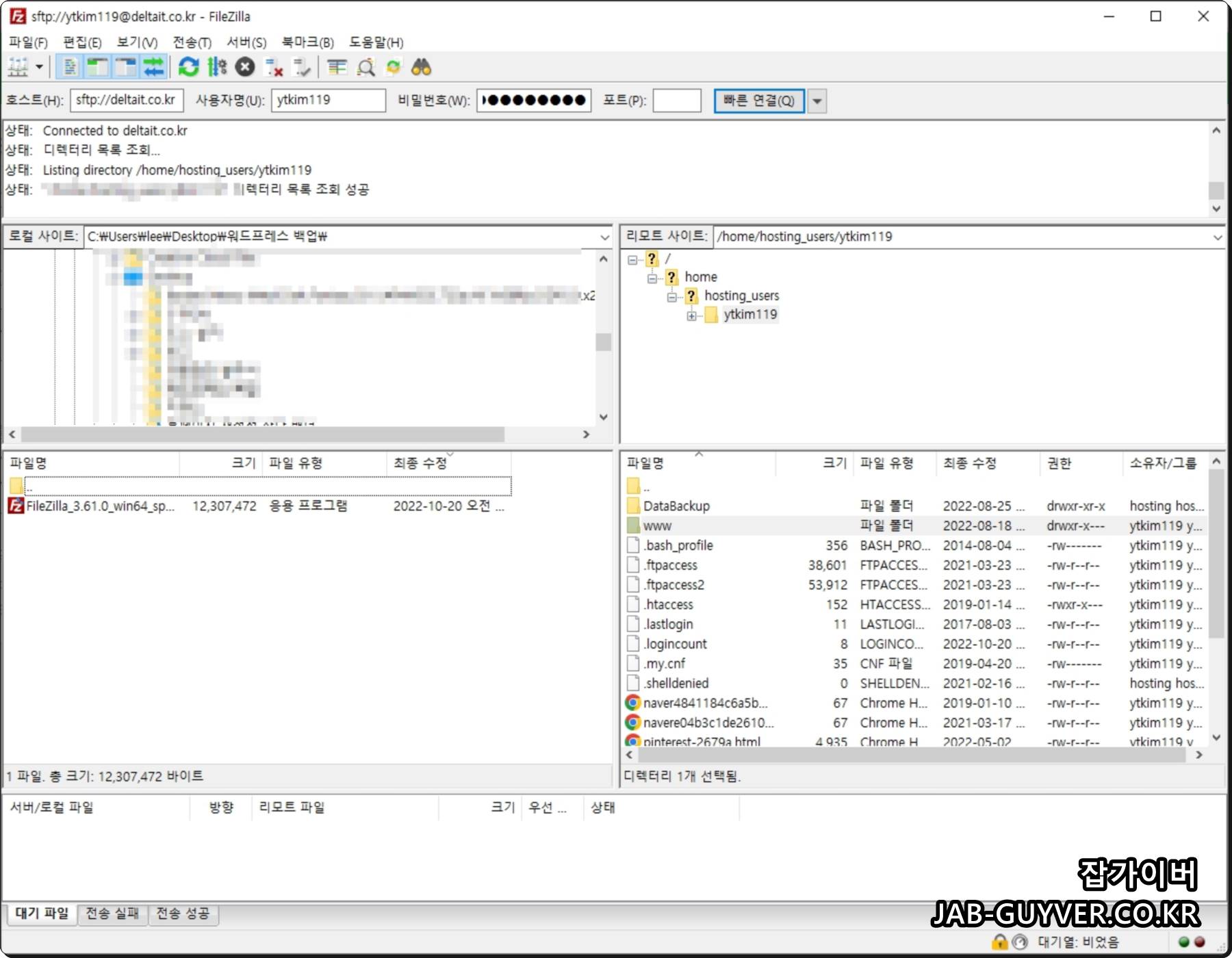Open the 서버(S) menu
This screenshot has height=958, width=1232.
pos(246,42)
